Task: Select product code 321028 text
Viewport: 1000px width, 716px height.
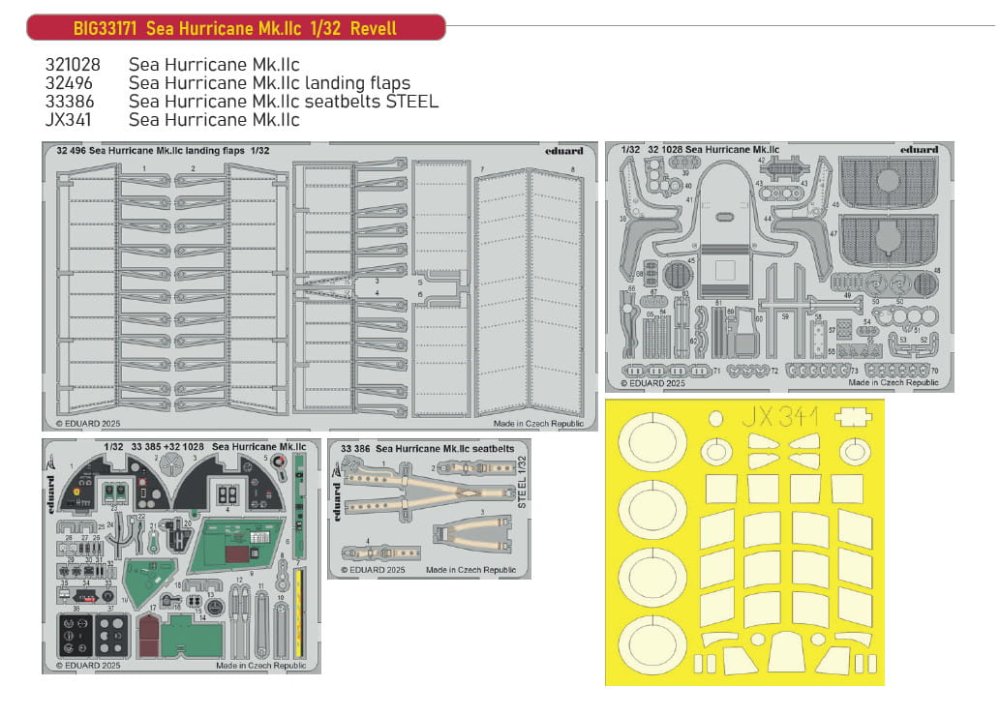Action: 73,64
